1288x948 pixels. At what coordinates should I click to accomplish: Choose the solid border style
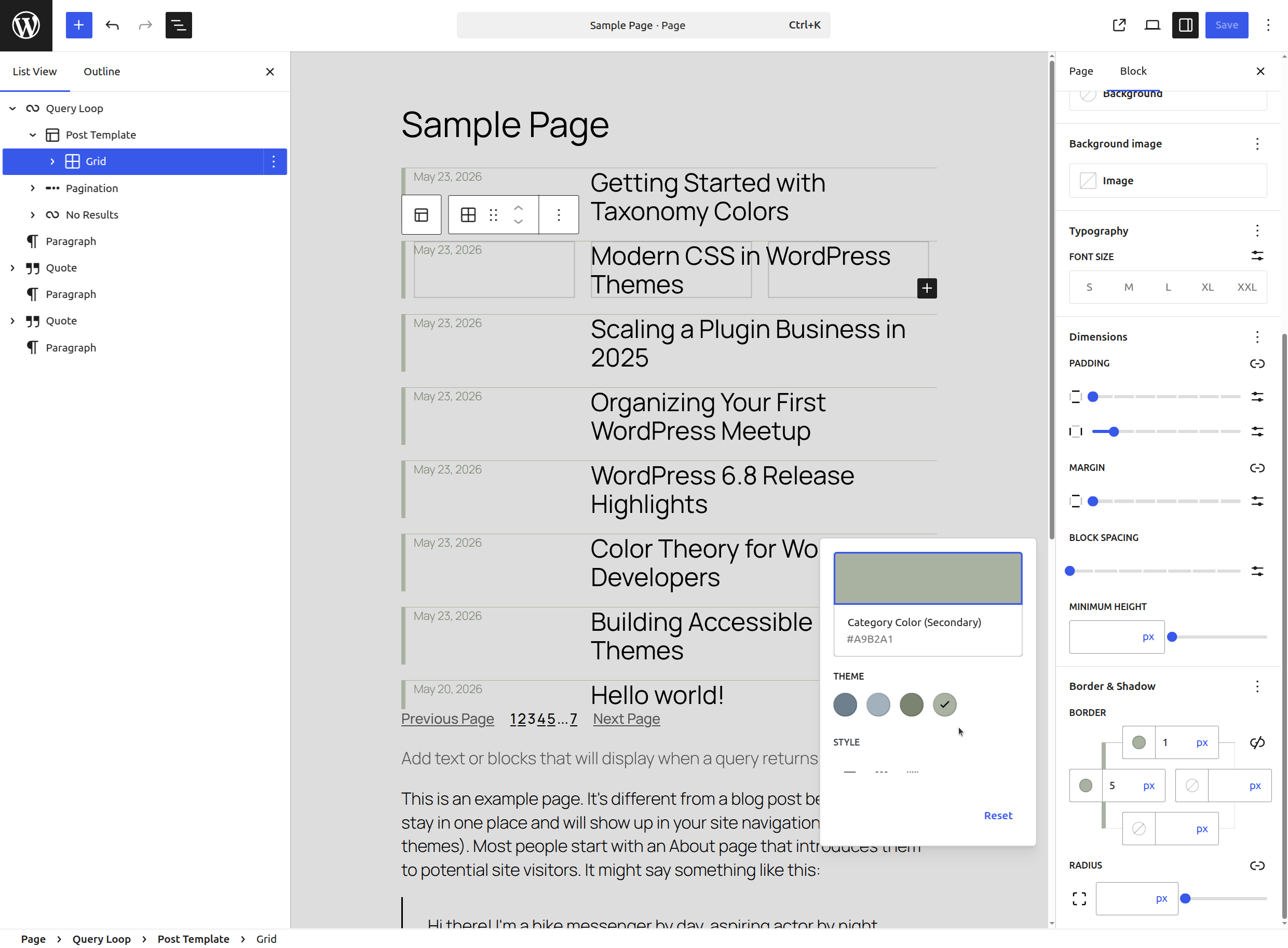tap(850, 772)
